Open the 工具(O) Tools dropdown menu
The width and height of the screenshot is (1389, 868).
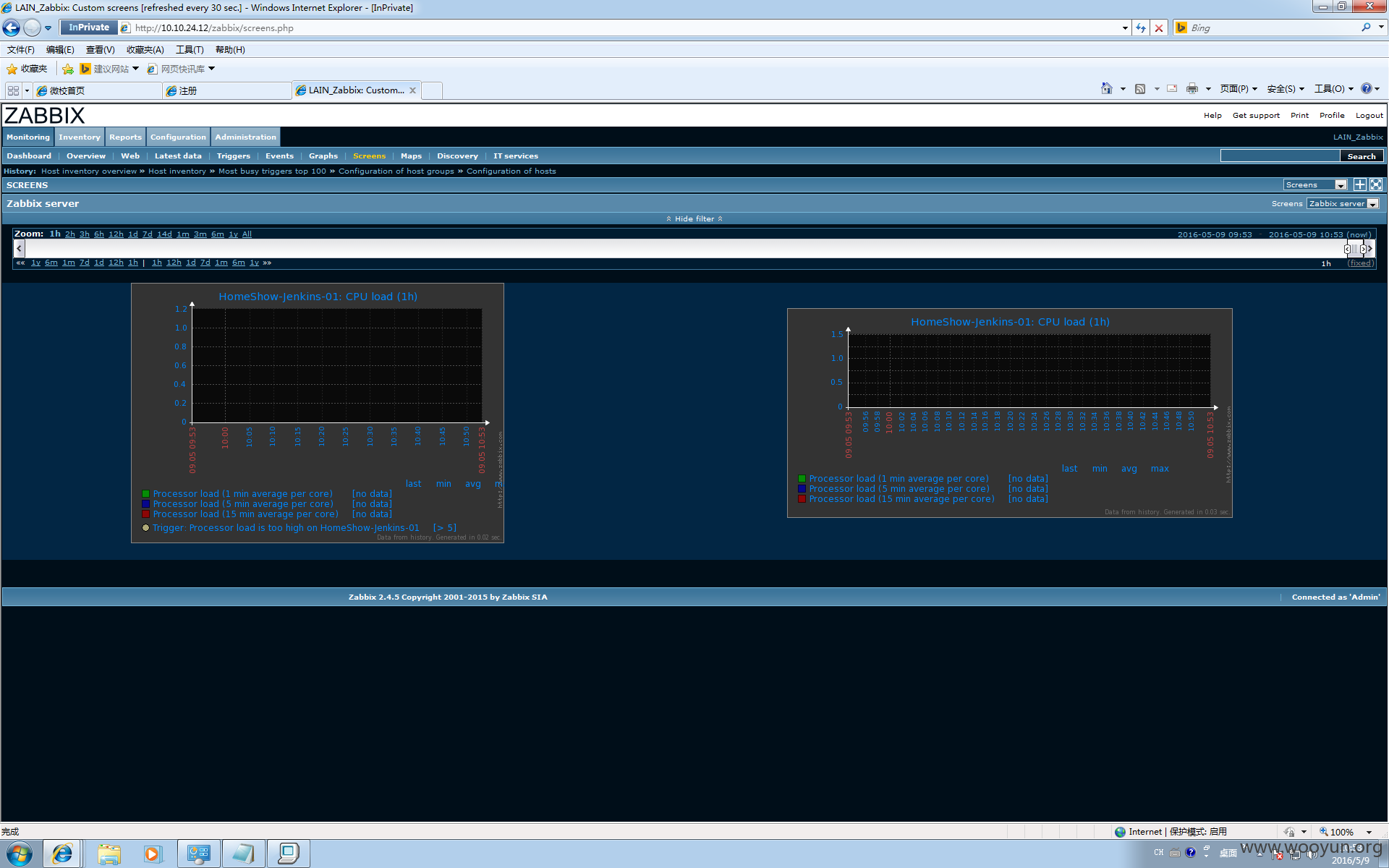coord(1334,88)
